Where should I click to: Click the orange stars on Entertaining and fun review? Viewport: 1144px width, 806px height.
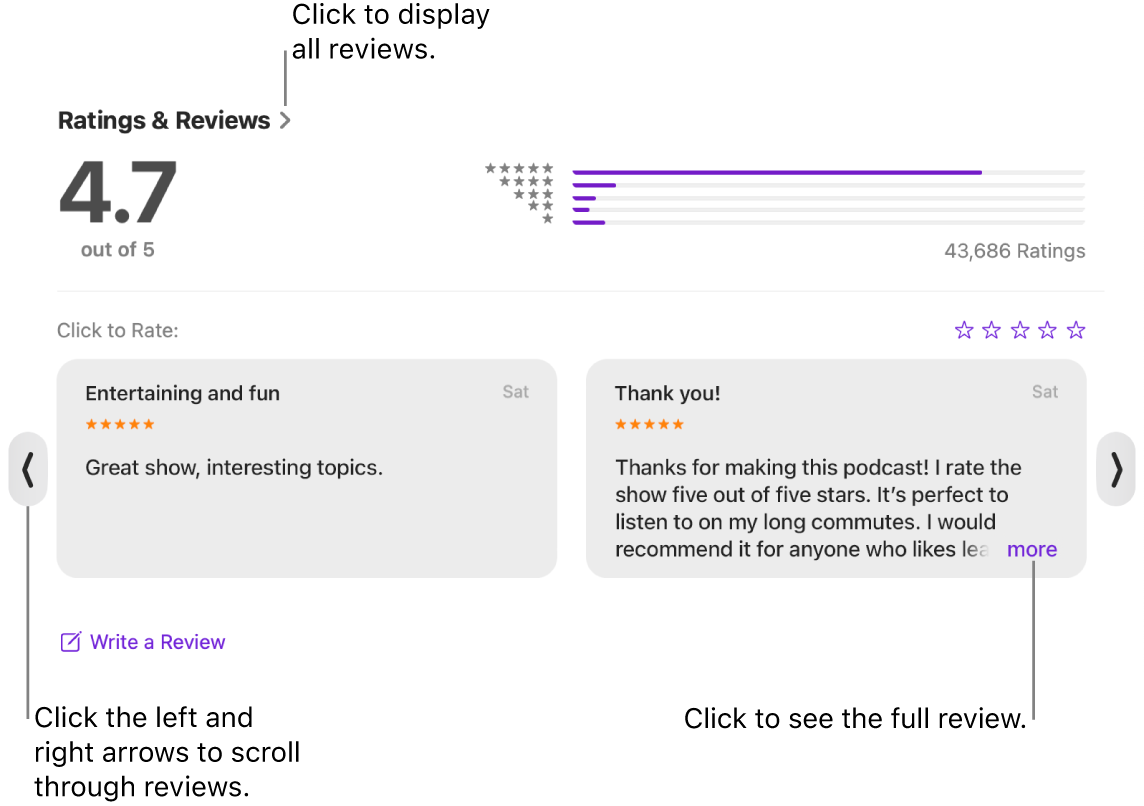pos(119,424)
